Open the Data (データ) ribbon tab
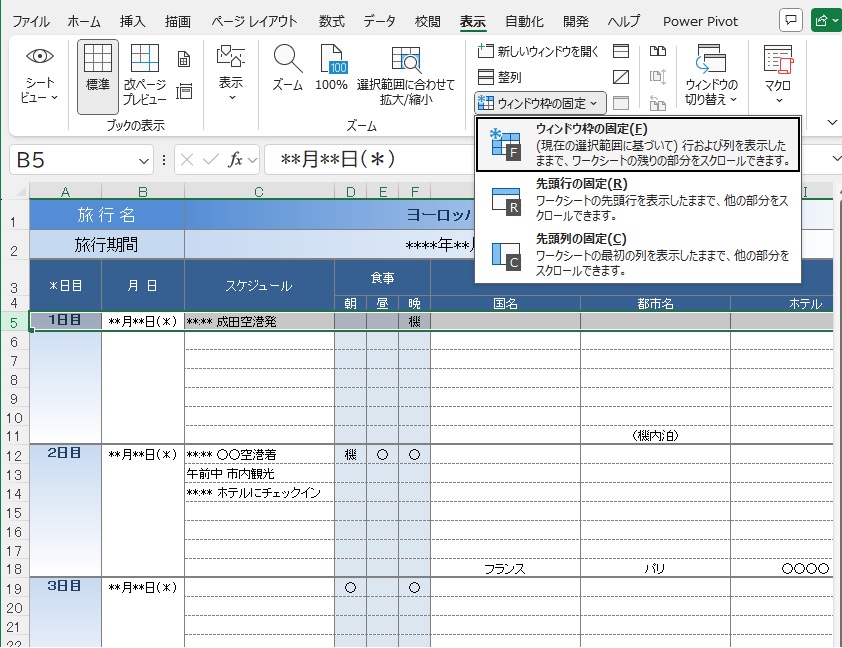The image size is (842, 648). [x=379, y=21]
